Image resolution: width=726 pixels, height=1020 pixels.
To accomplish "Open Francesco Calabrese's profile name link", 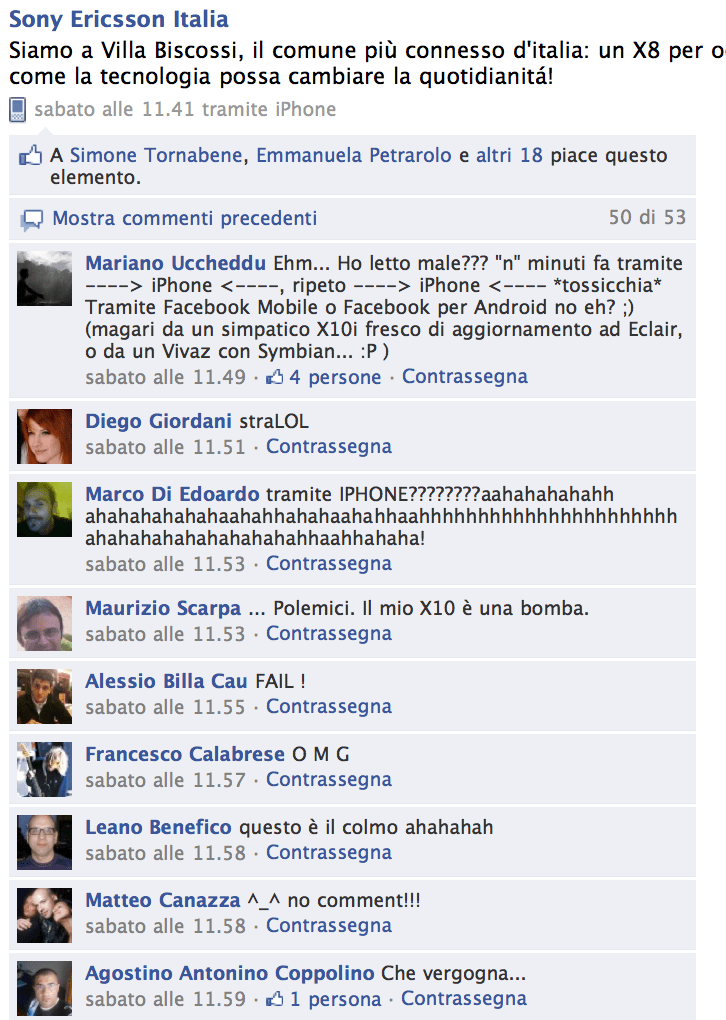I will (185, 754).
